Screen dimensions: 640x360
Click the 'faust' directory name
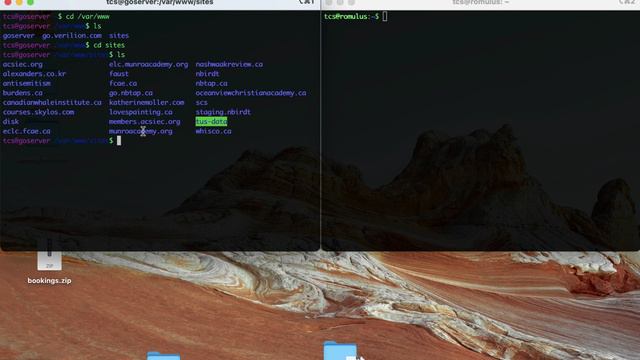[119, 73]
